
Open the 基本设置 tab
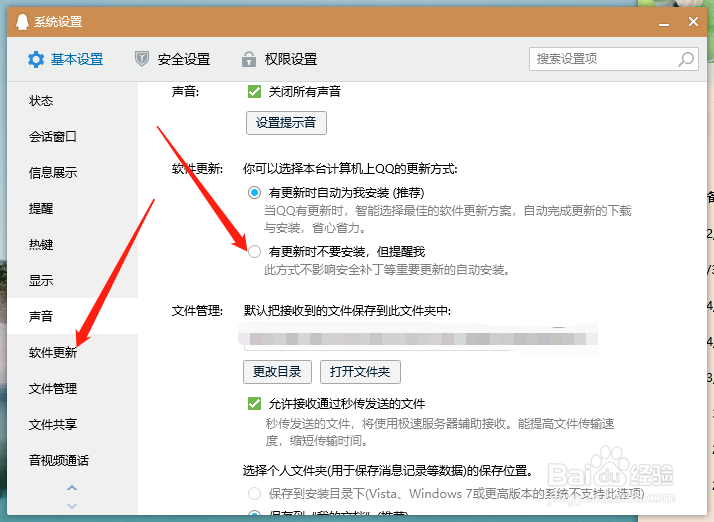pyautogui.click(x=66, y=59)
